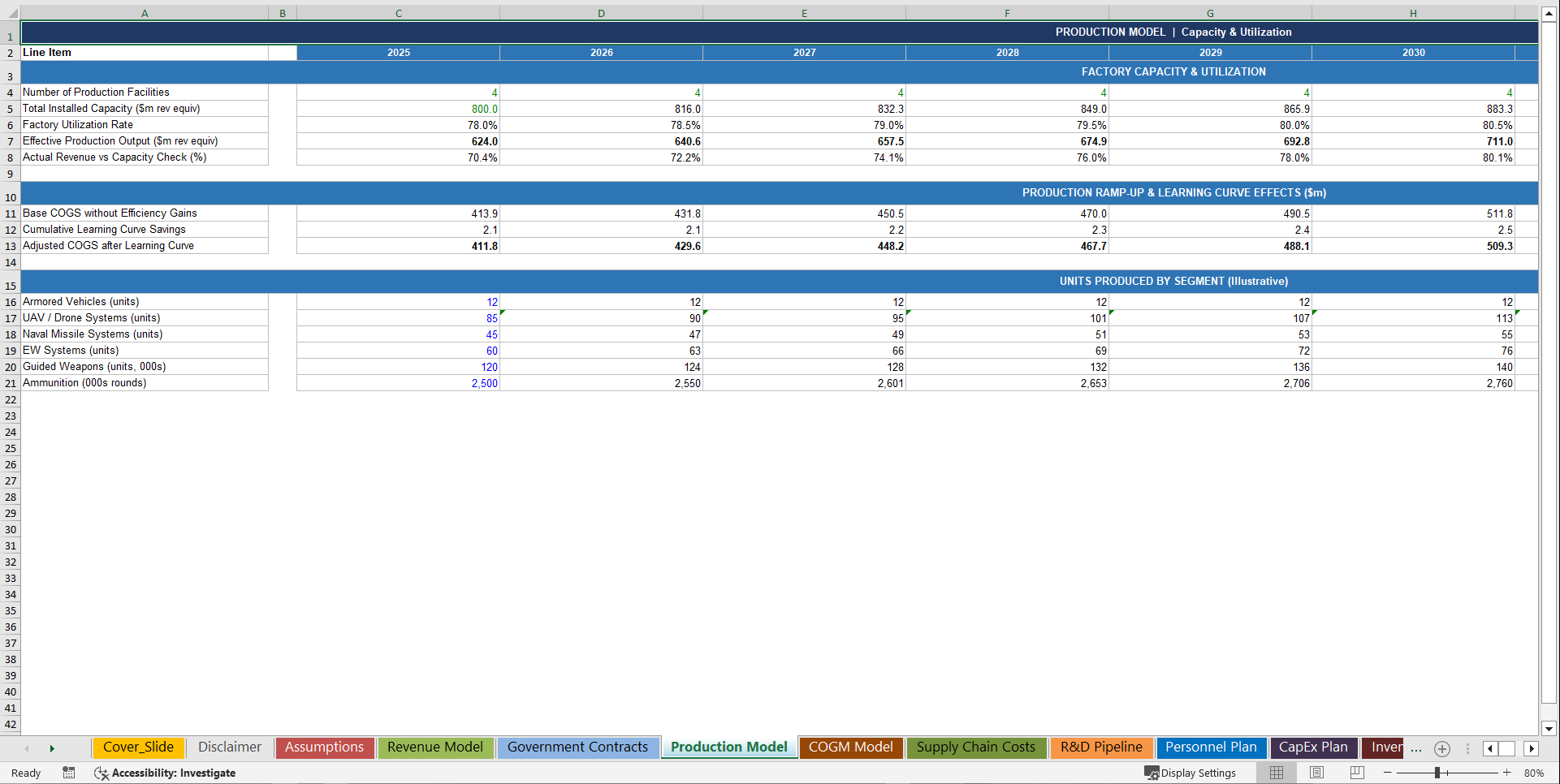Run the Accessibility Investigate checker
The height and width of the screenshot is (784, 1560).
click(x=165, y=773)
